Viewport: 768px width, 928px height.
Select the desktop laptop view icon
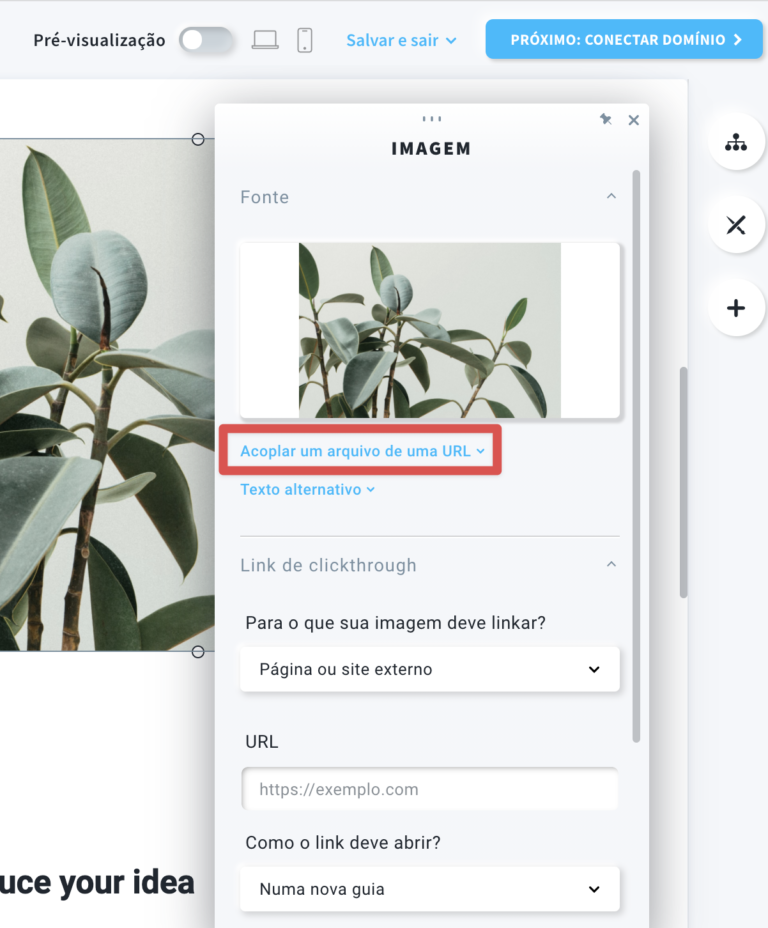(x=265, y=40)
